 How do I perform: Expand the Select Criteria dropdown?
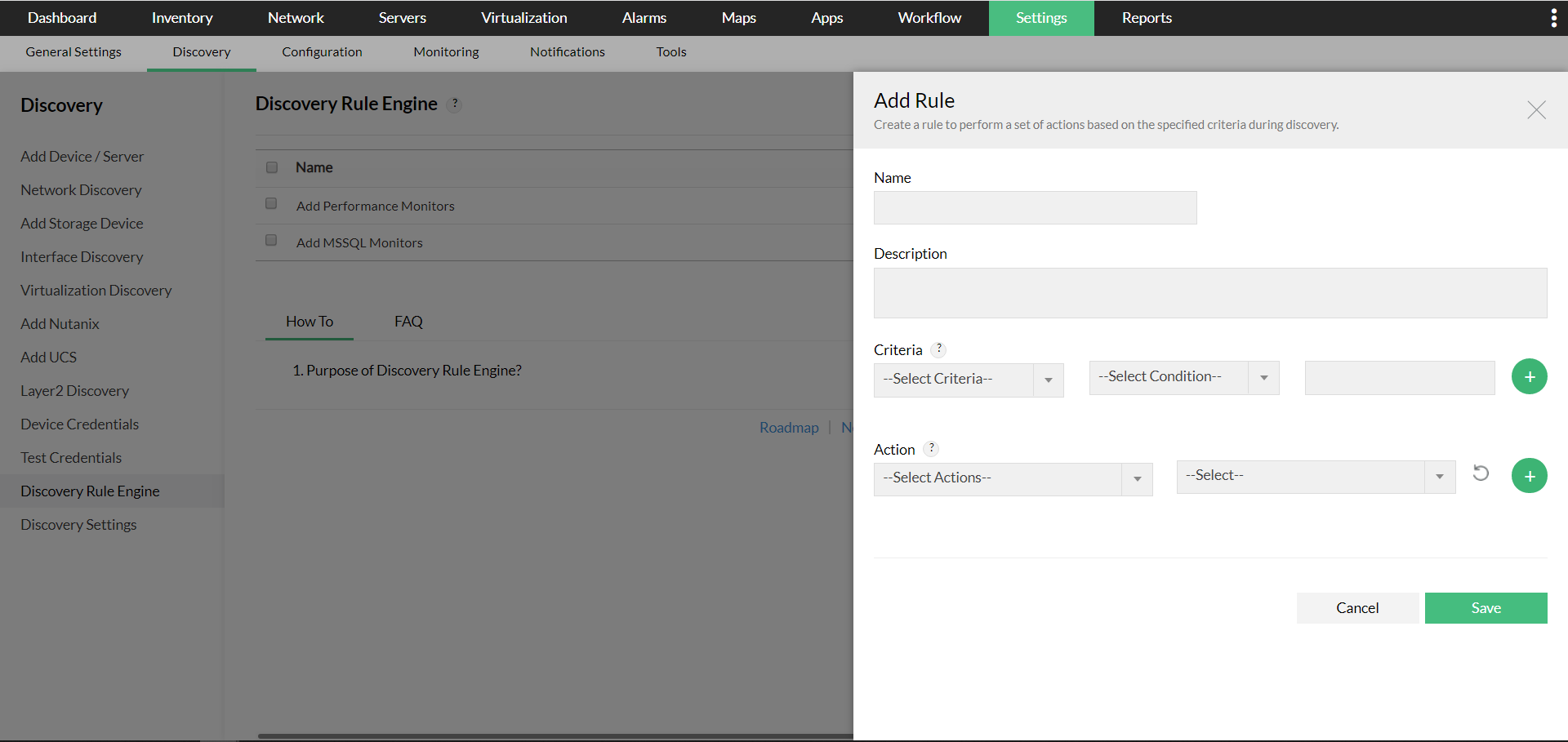click(x=968, y=380)
